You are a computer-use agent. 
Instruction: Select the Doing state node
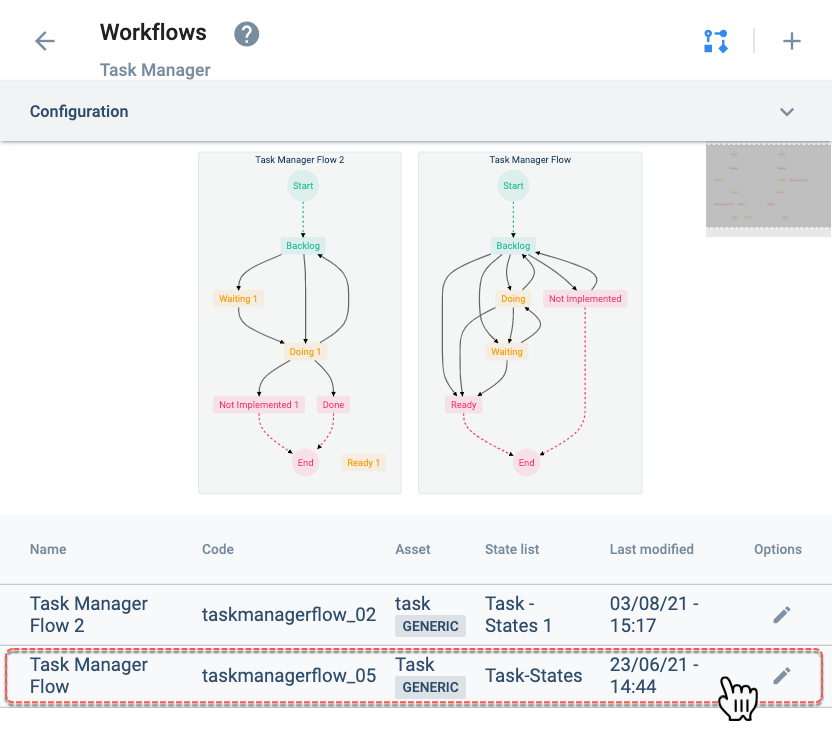coord(513,299)
